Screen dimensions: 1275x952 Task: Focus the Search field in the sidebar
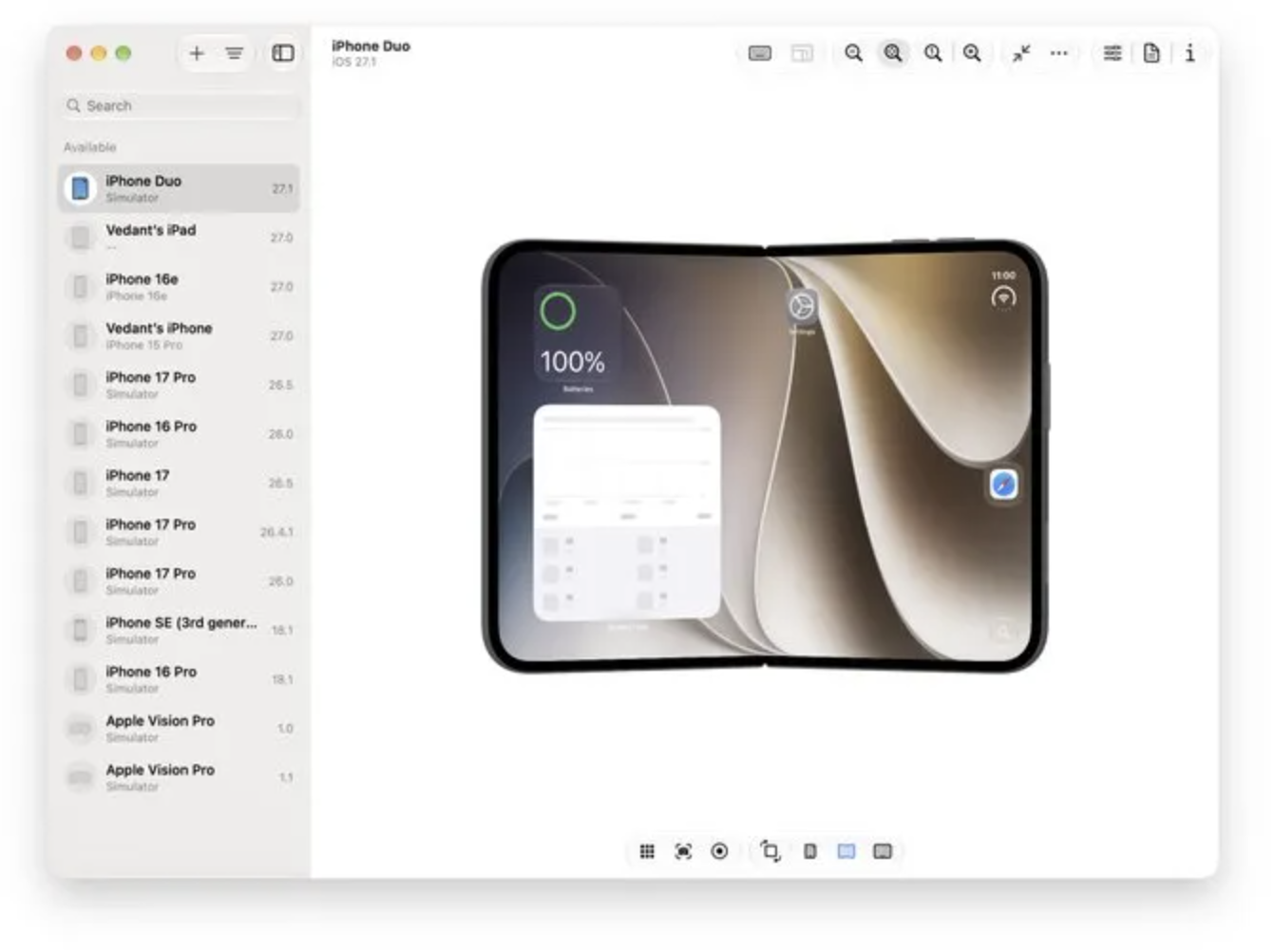pos(181,105)
